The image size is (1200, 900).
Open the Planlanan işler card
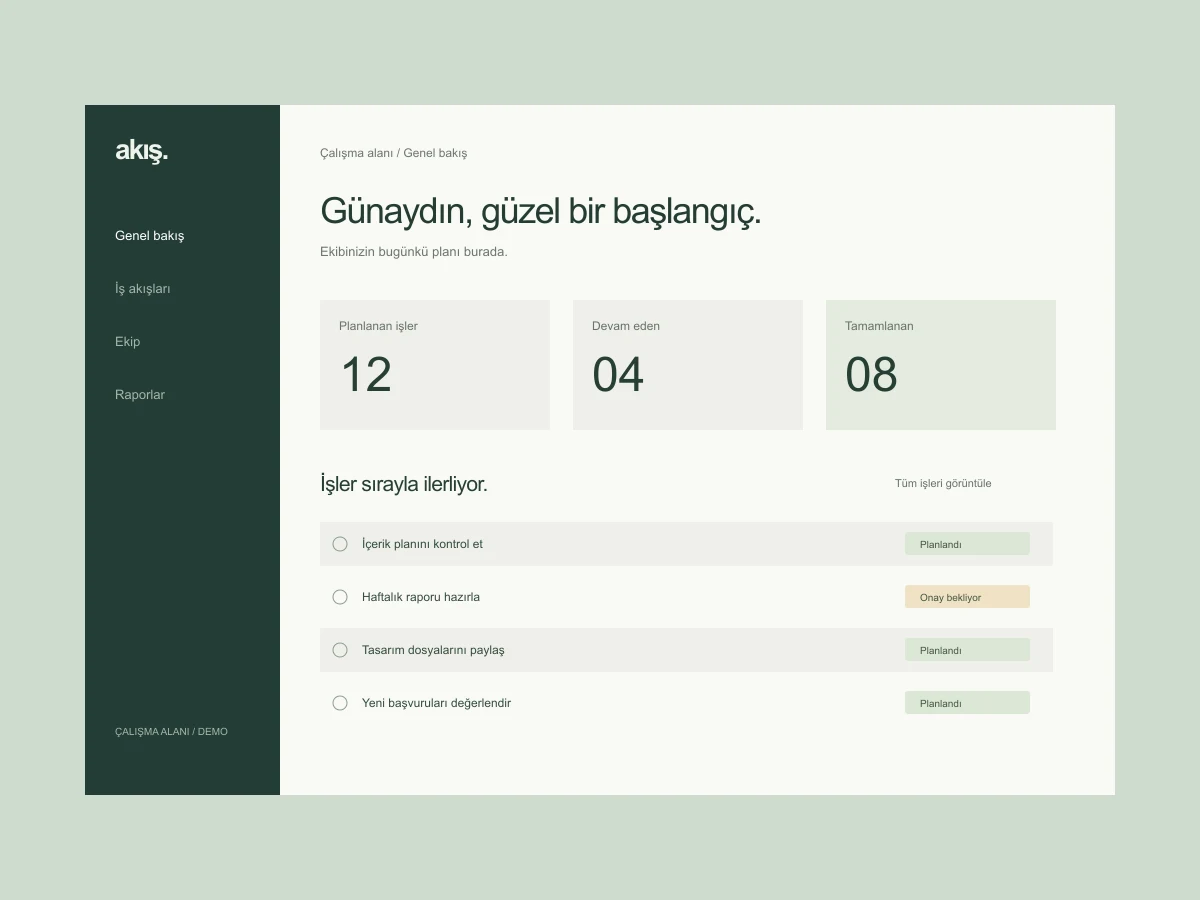pos(435,365)
